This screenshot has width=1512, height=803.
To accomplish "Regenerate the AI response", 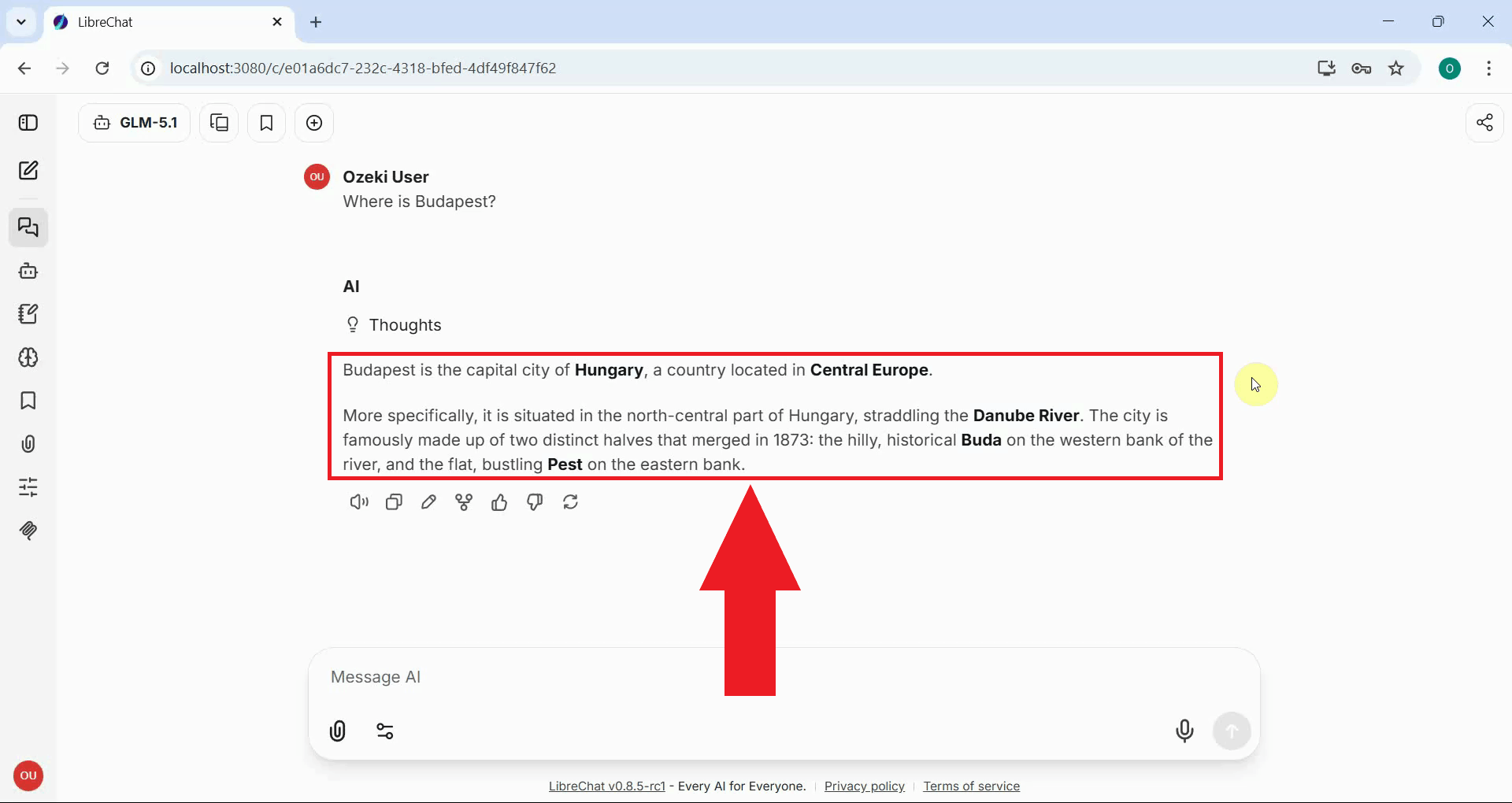I will coord(571,502).
